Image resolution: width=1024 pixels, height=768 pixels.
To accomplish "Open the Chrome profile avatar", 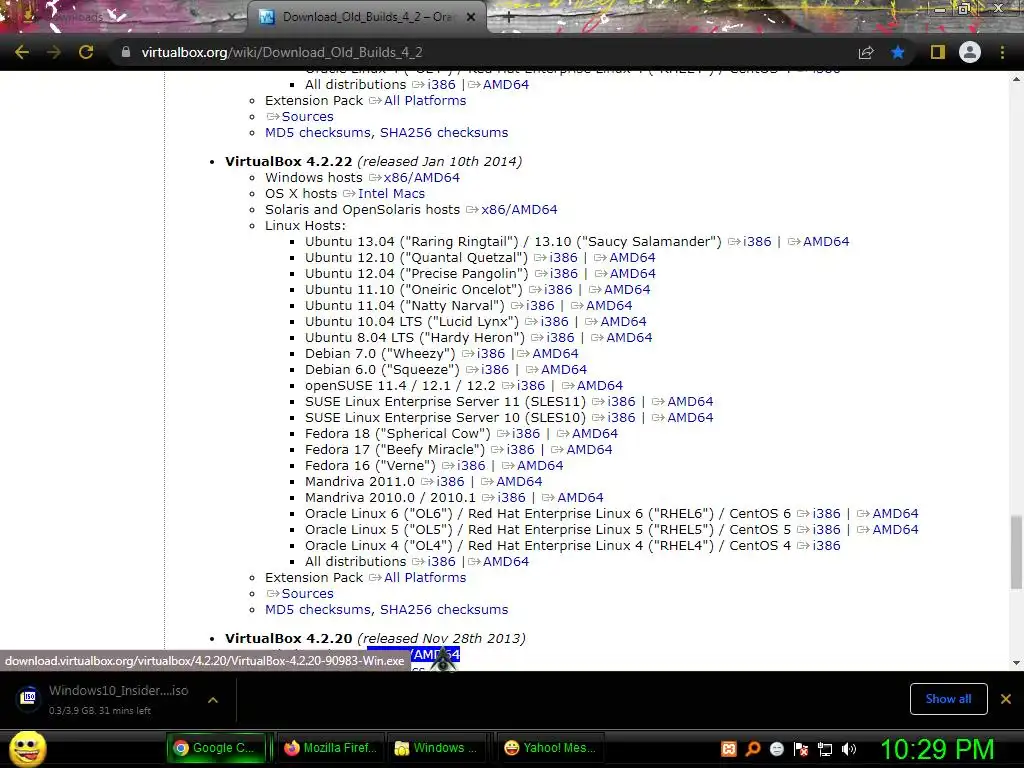I will pyautogui.click(x=970, y=52).
